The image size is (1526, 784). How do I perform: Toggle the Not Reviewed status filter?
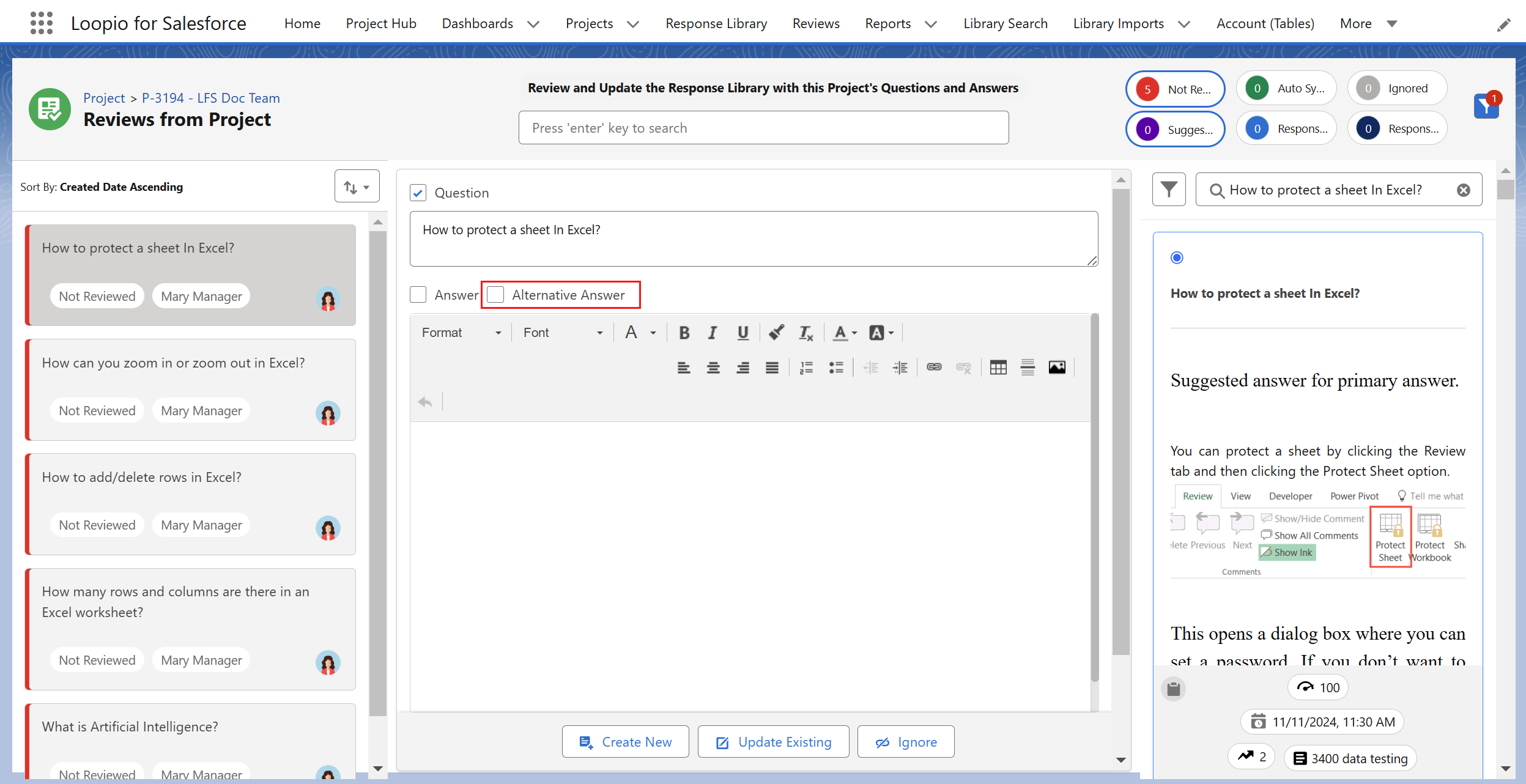point(1175,89)
